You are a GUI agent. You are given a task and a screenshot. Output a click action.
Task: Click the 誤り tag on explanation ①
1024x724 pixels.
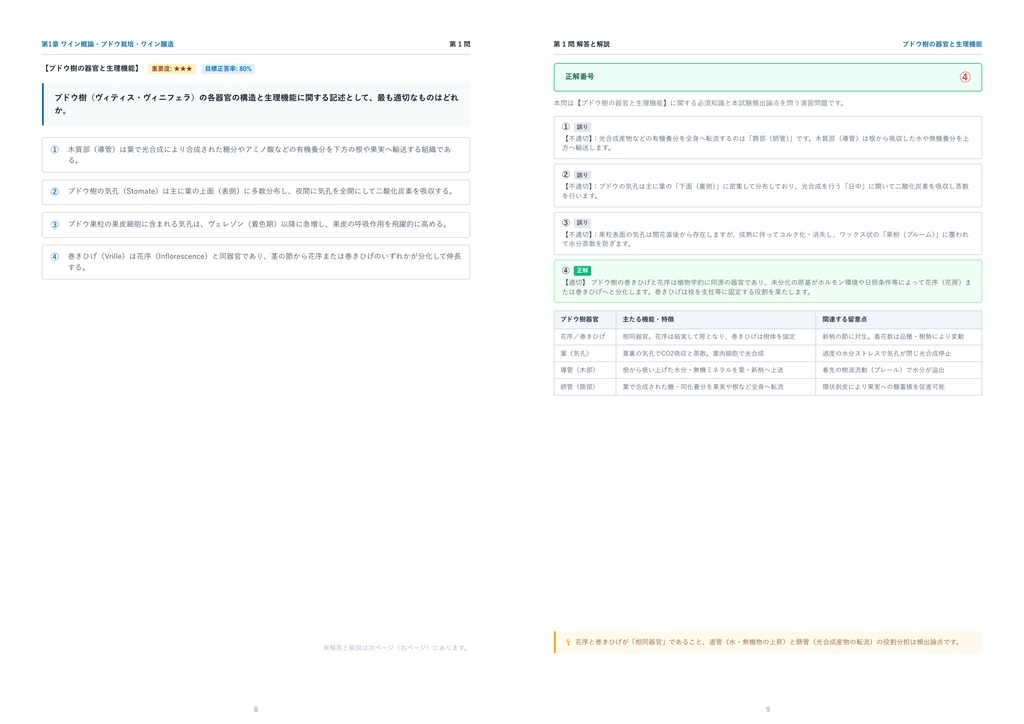click(582, 127)
